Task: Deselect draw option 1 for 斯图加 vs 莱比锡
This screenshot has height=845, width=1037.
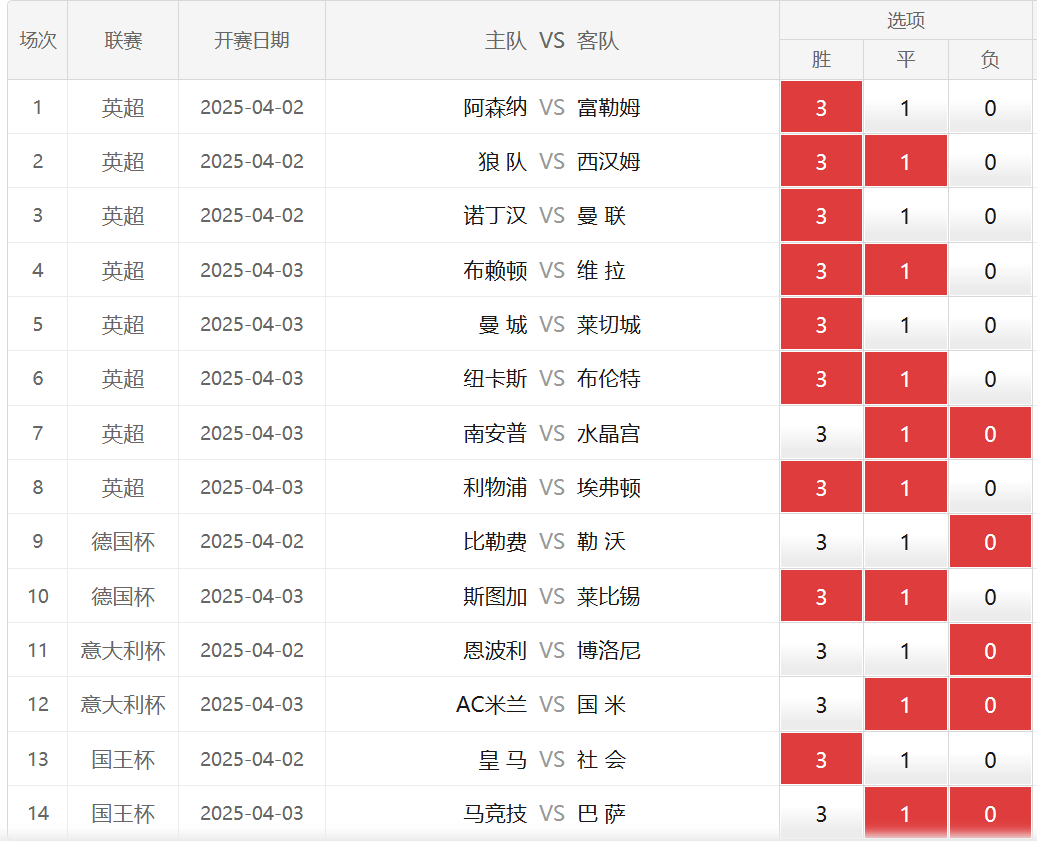Action: pos(905,596)
